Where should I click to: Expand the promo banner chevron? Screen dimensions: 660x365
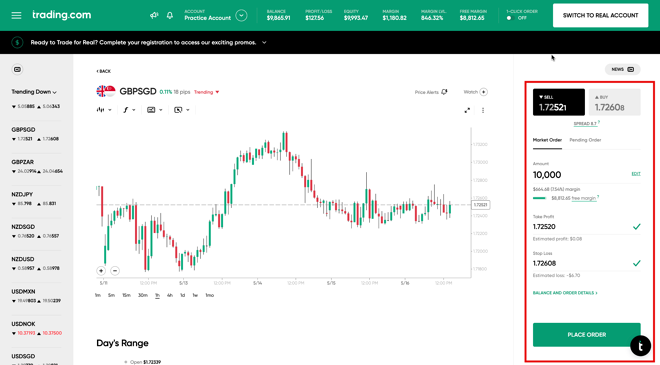[264, 43]
